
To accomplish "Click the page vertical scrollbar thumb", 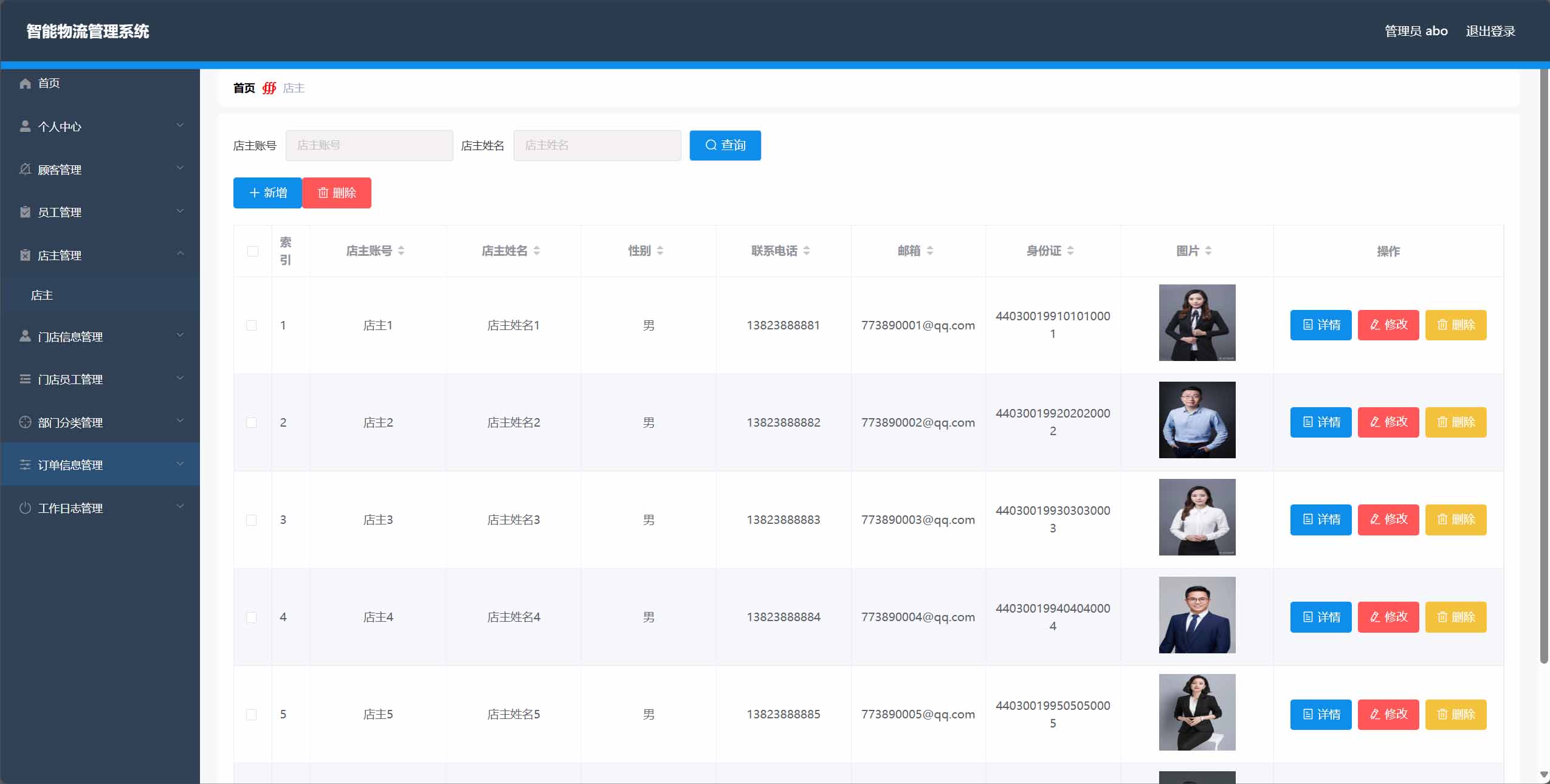I will coord(1544,366).
